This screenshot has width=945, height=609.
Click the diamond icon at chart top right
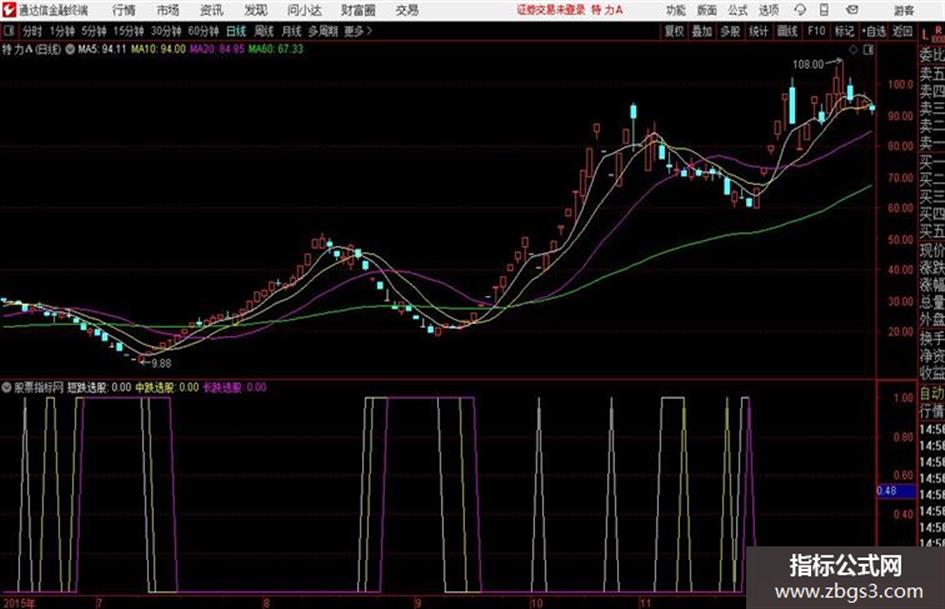tap(853, 50)
